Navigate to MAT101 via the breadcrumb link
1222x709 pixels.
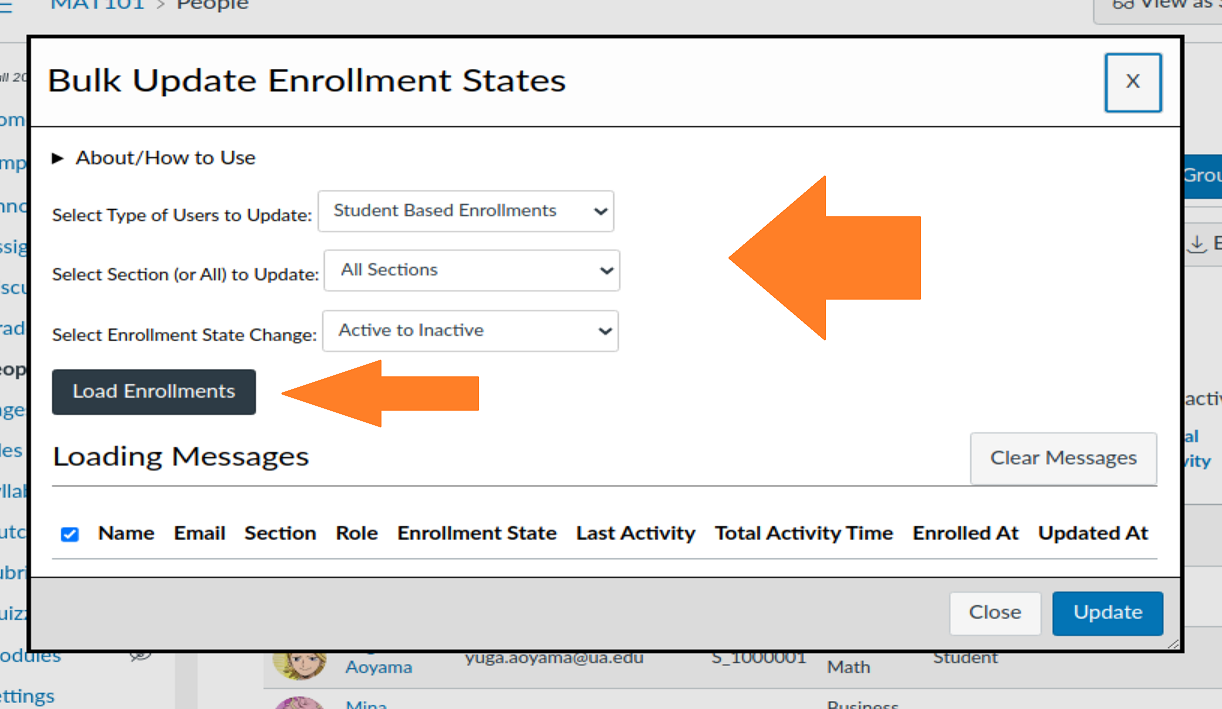click(97, 6)
